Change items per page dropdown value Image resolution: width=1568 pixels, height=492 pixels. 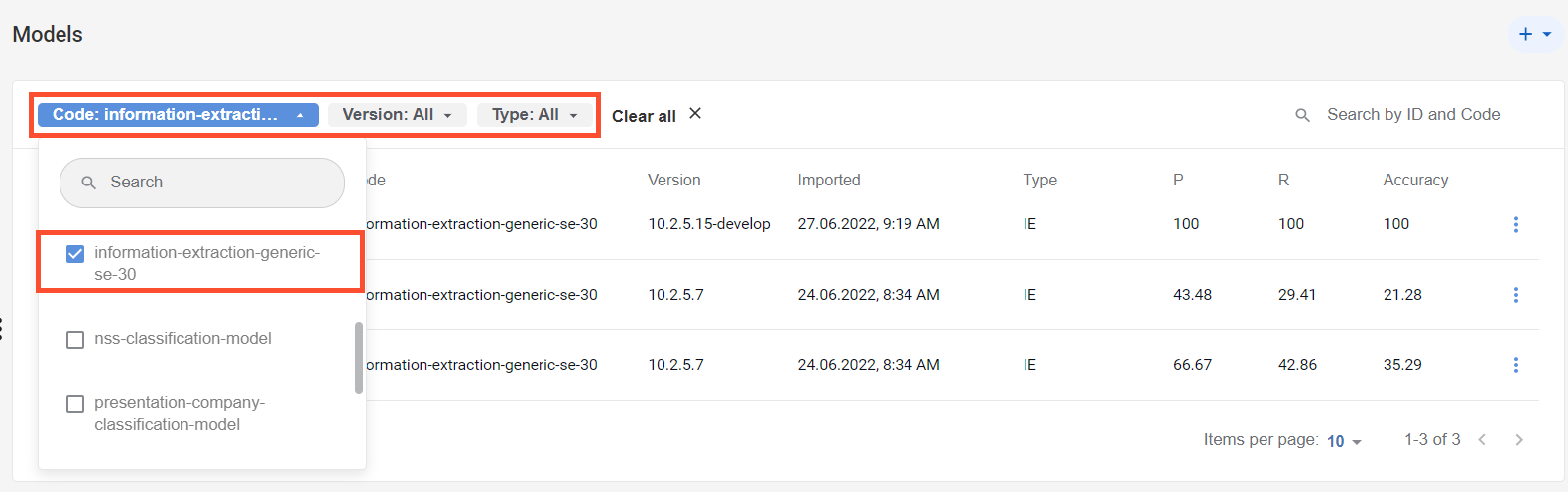(x=1344, y=441)
